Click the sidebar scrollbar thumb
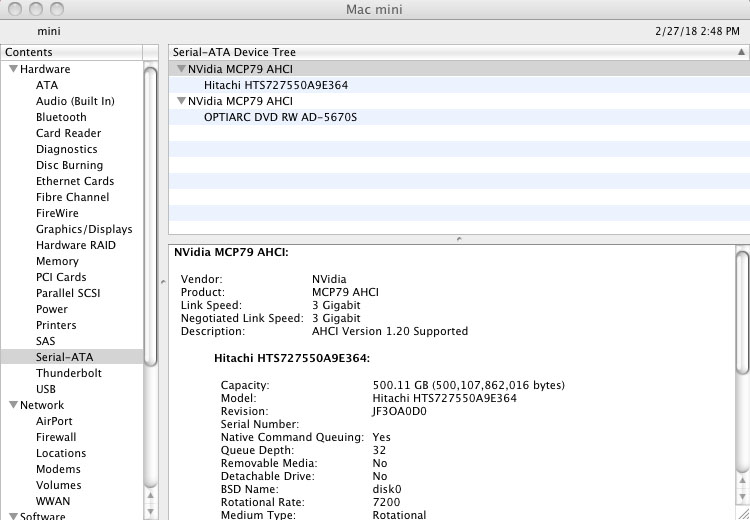Screen dimensions: 750x520 point(150,216)
